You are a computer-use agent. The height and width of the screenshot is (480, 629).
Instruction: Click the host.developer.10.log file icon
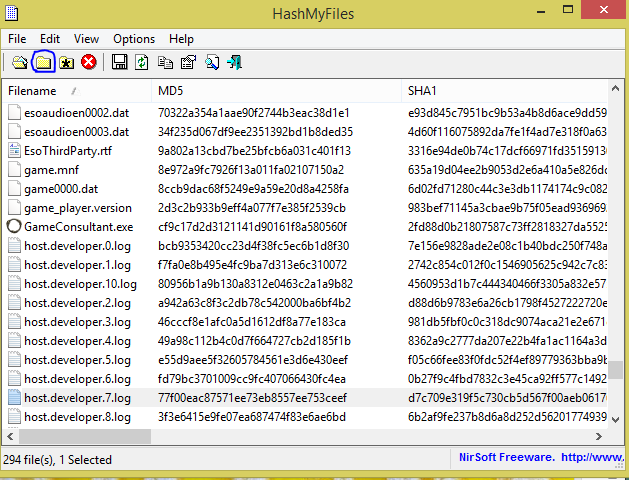[14, 284]
